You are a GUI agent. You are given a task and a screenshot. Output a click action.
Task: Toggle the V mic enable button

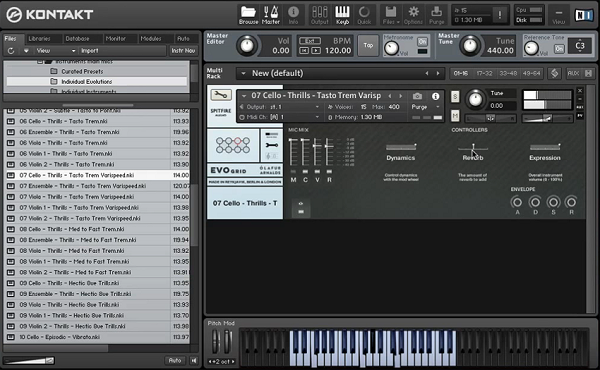(317, 171)
